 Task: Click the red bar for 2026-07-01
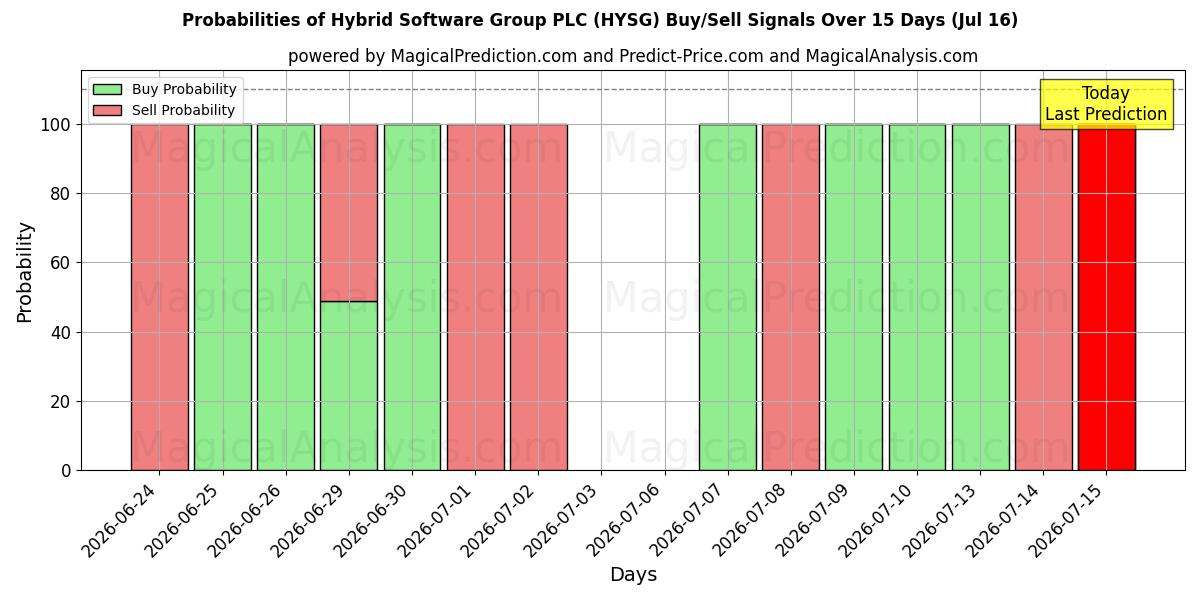click(x=475, y=297)
